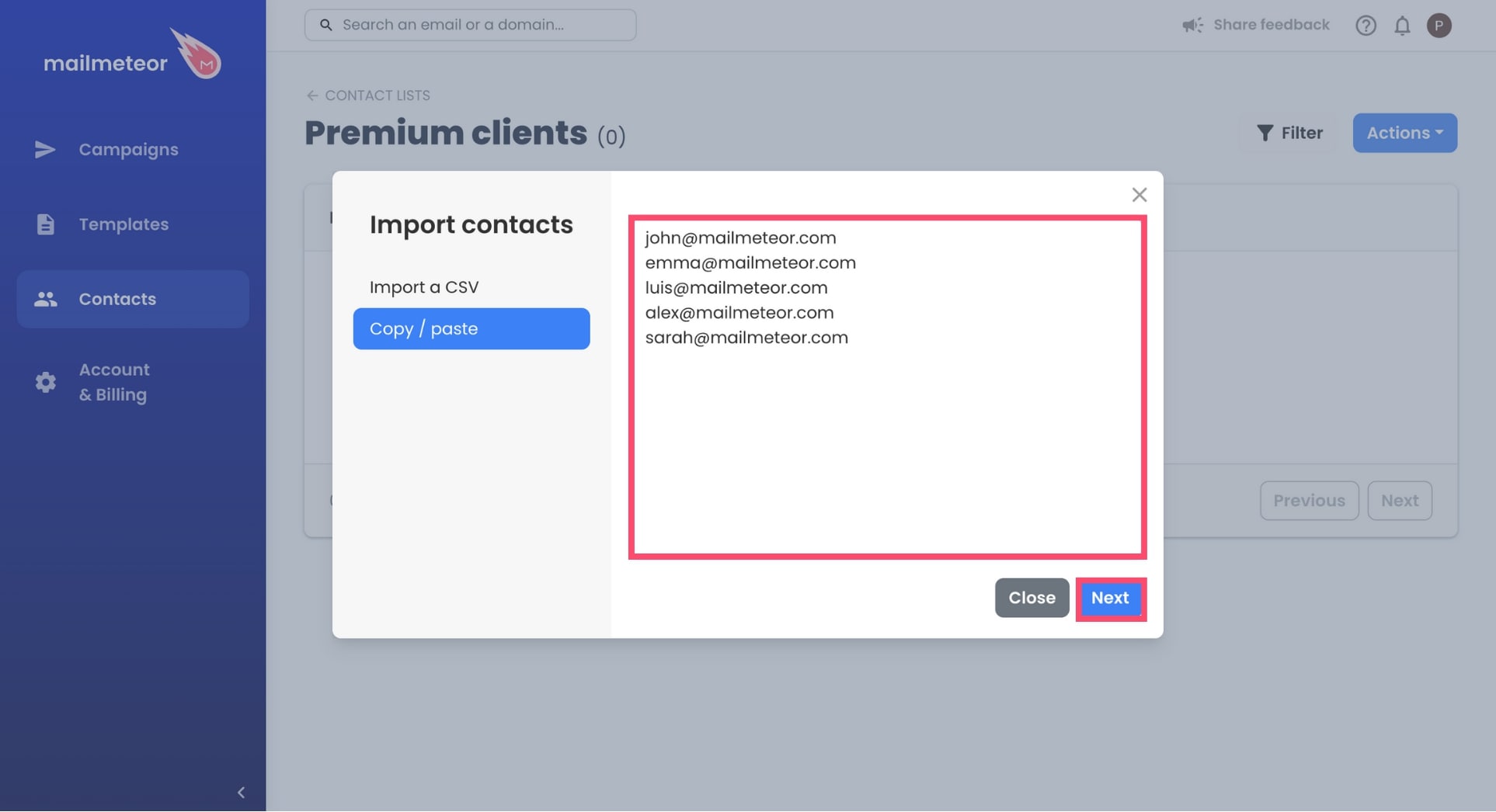The width and height of the screenshot is (1496, 812).
Task: Close the Import contacts dialog with X
Action: 1139,195
